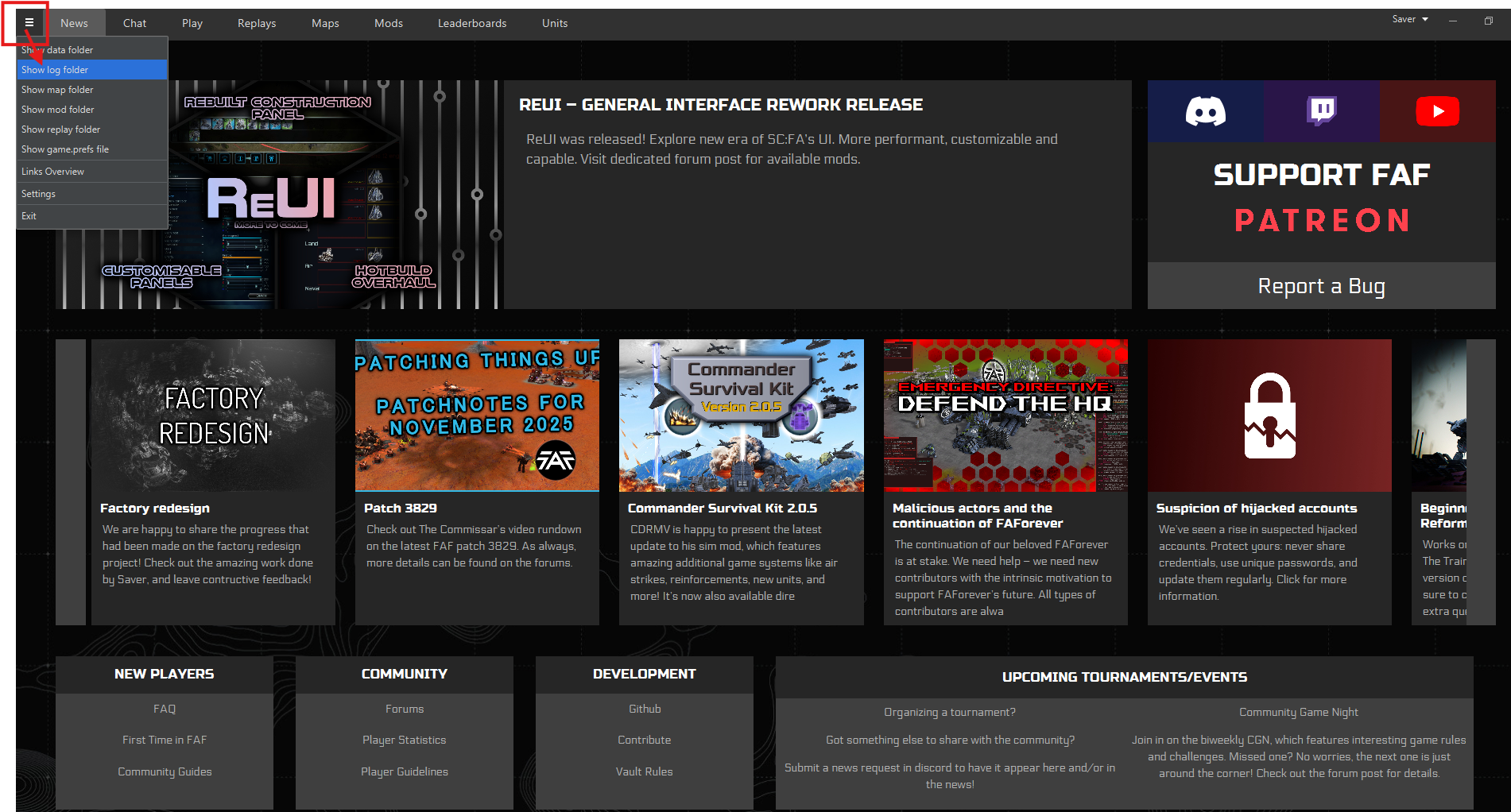Open the FAF Discord server icon
Viewport: 1511px width, 812px height.
1205,111
